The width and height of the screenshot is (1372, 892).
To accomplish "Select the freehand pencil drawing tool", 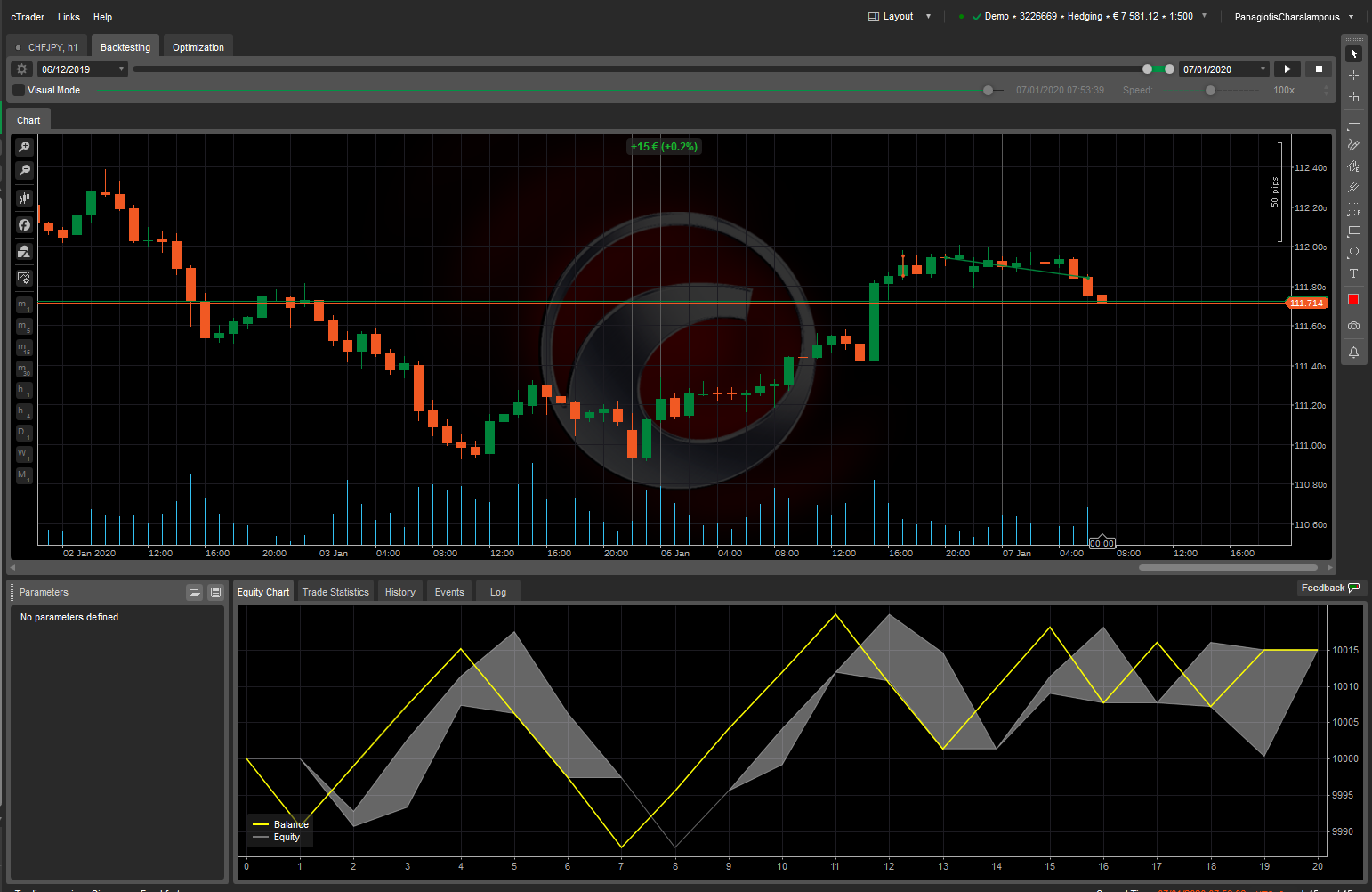I will pyautogui.click(x=1353, y=145).
